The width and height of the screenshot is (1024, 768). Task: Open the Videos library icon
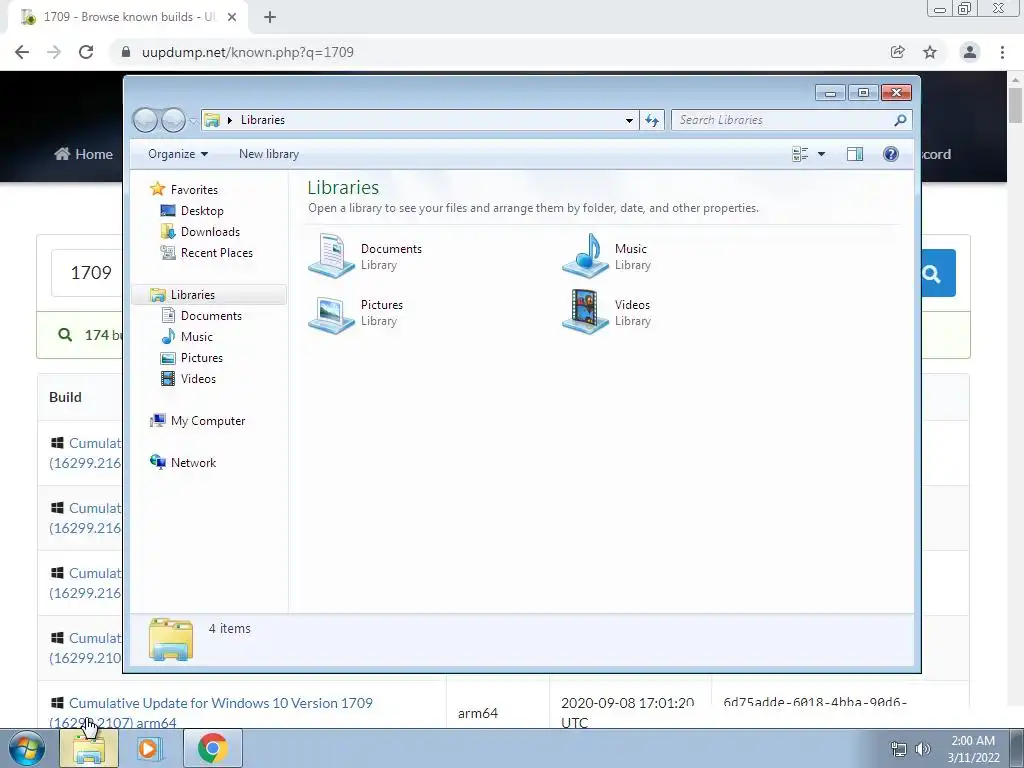(x=585, y=312)
